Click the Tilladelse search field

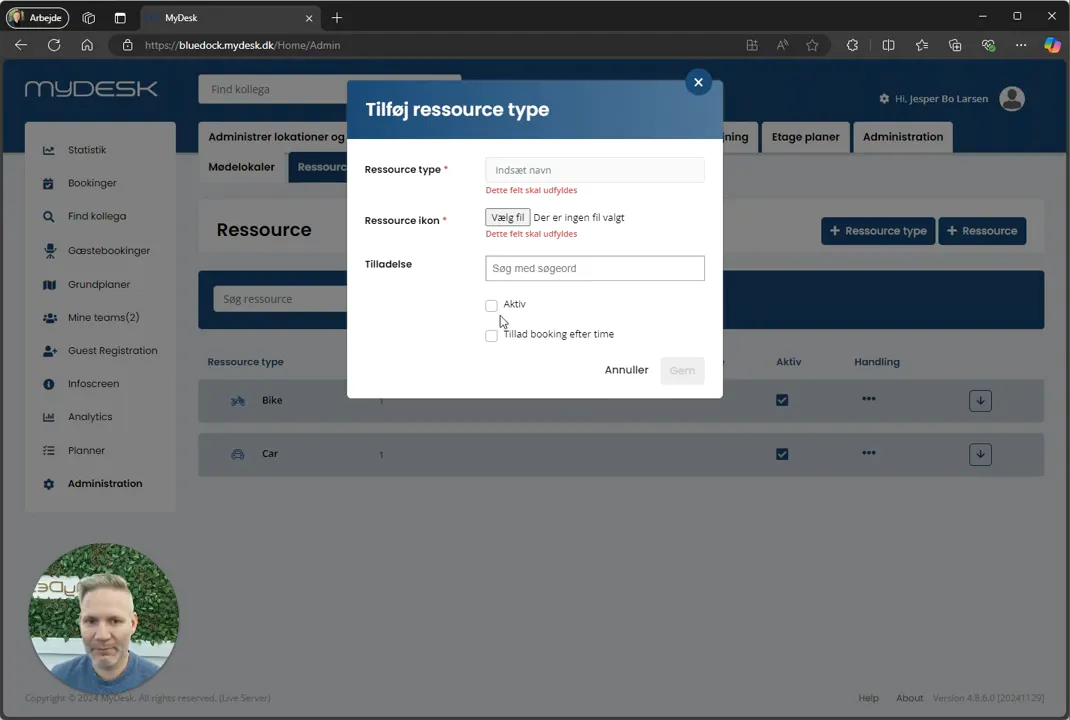[594, 268]
